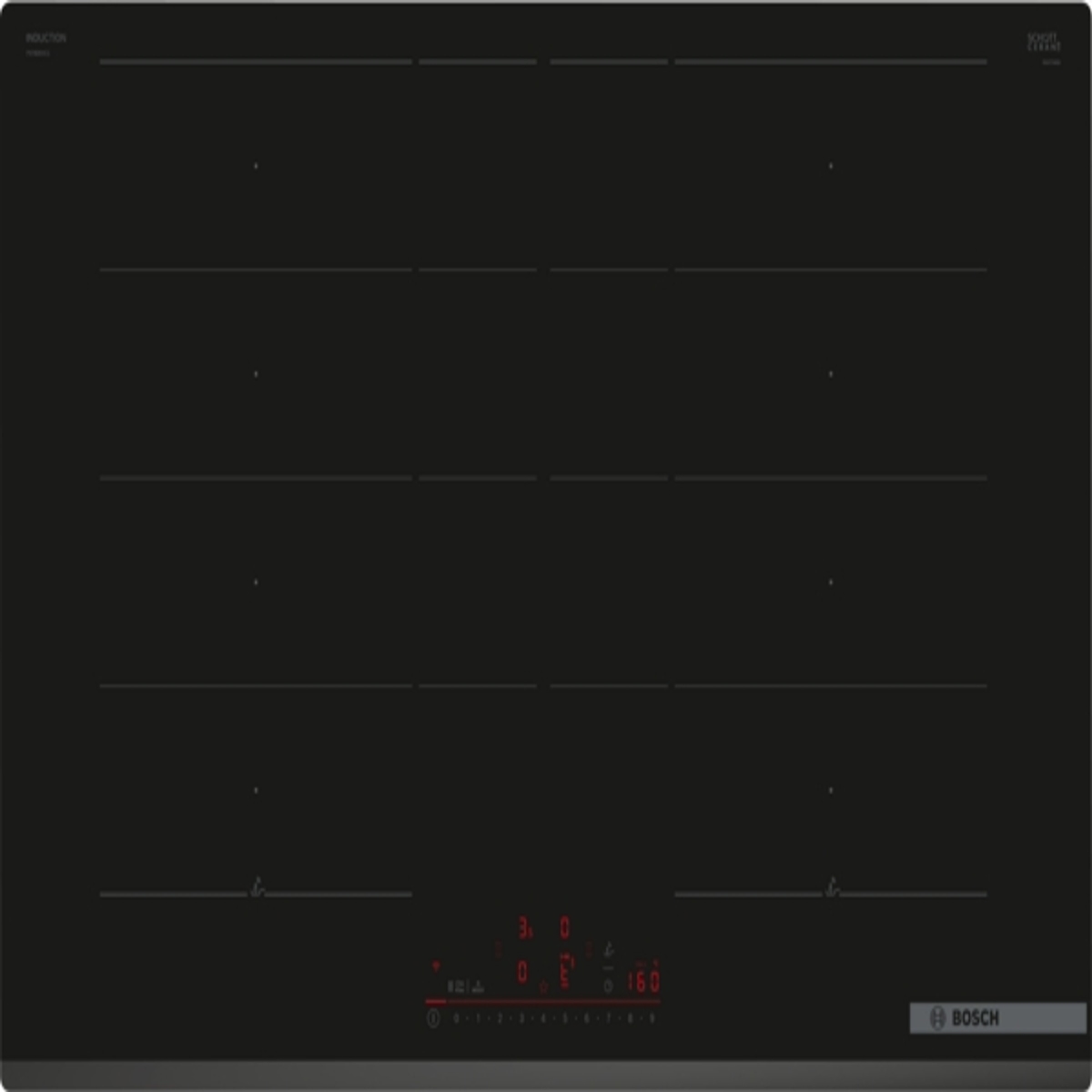The height and width of the screenshot is (1092, 1092).
Task: Tap the center dot of top-left zone
Action: coord(256,166)
